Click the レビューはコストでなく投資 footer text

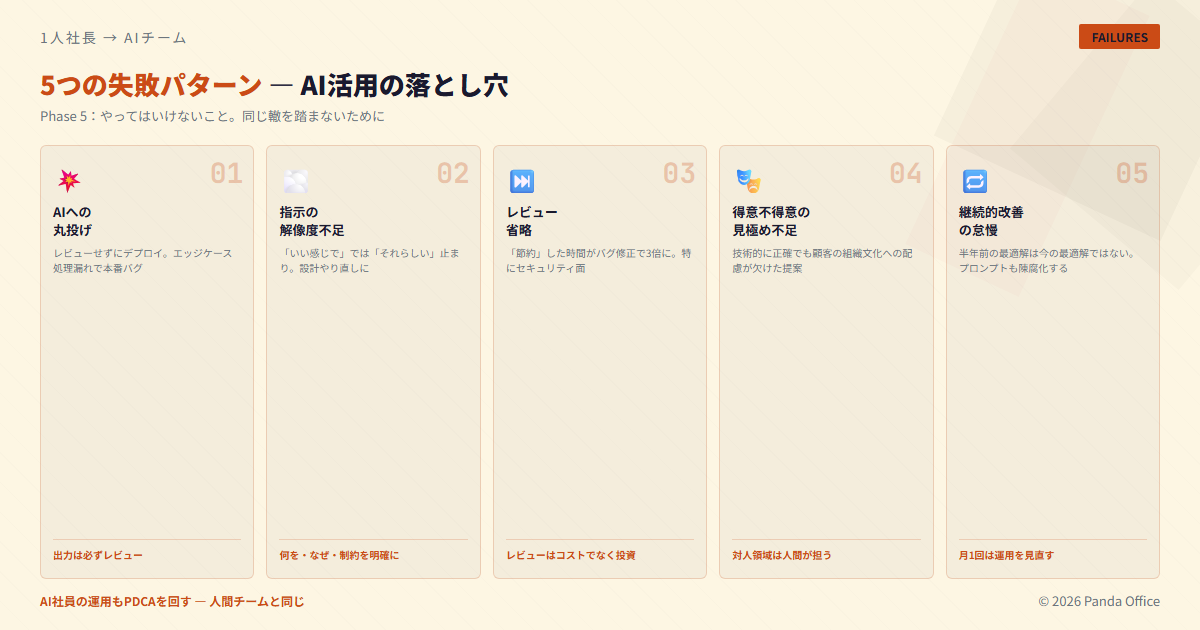(571, 555)
